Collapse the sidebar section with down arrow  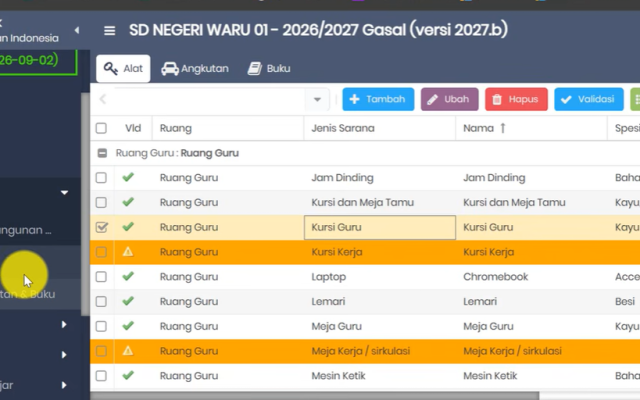[x=64, y=192]
